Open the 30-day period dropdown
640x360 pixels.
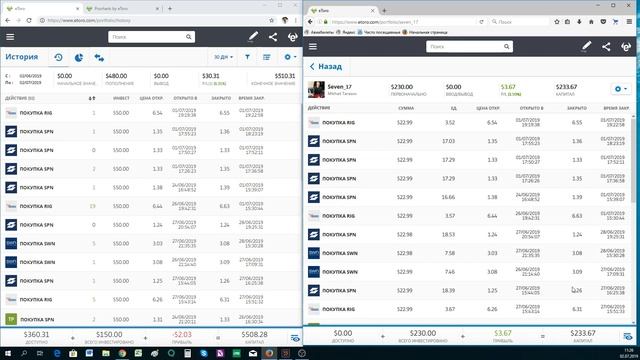(x=223, y=57)
